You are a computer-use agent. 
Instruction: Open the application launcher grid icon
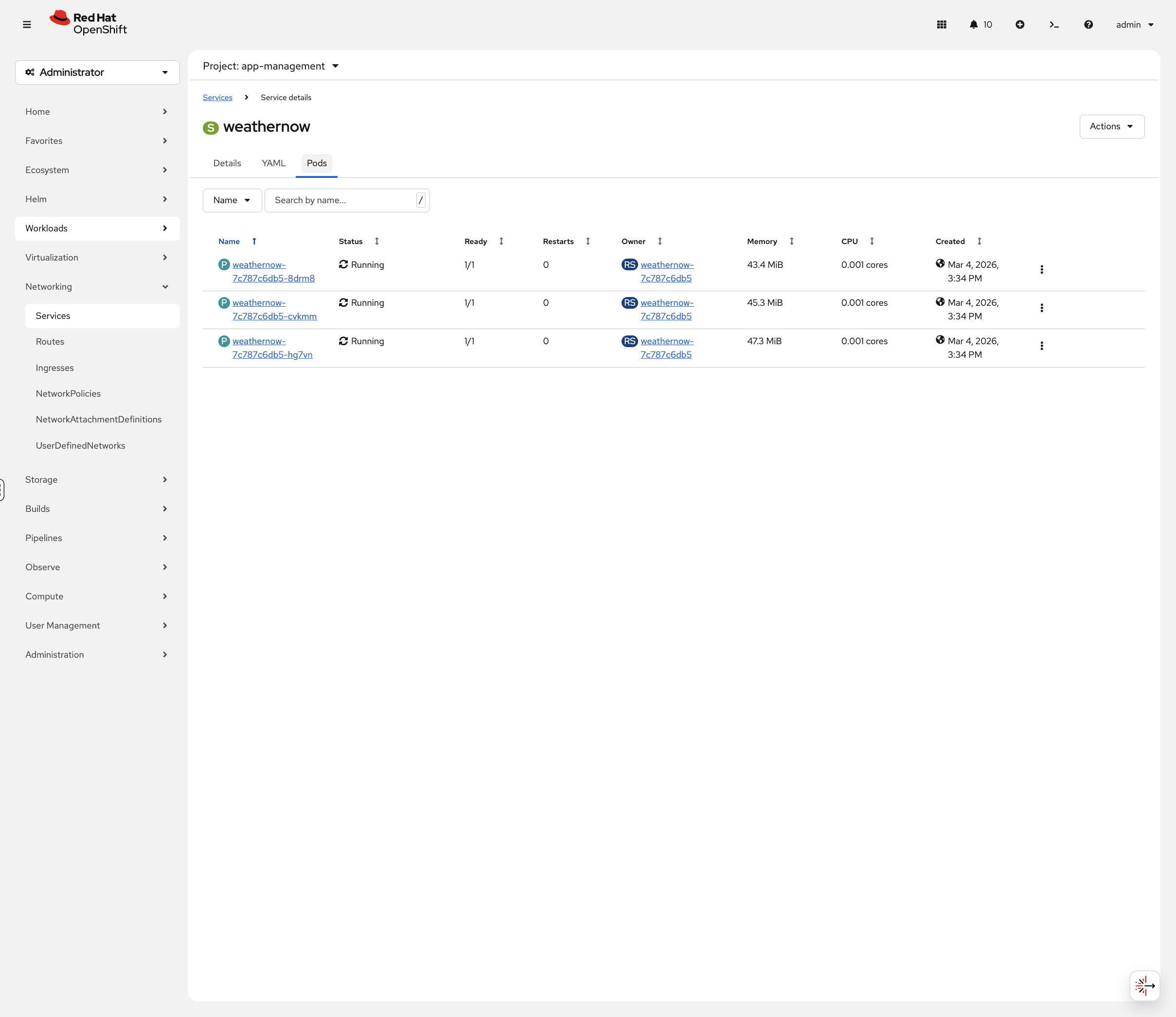tap(942, 24)
